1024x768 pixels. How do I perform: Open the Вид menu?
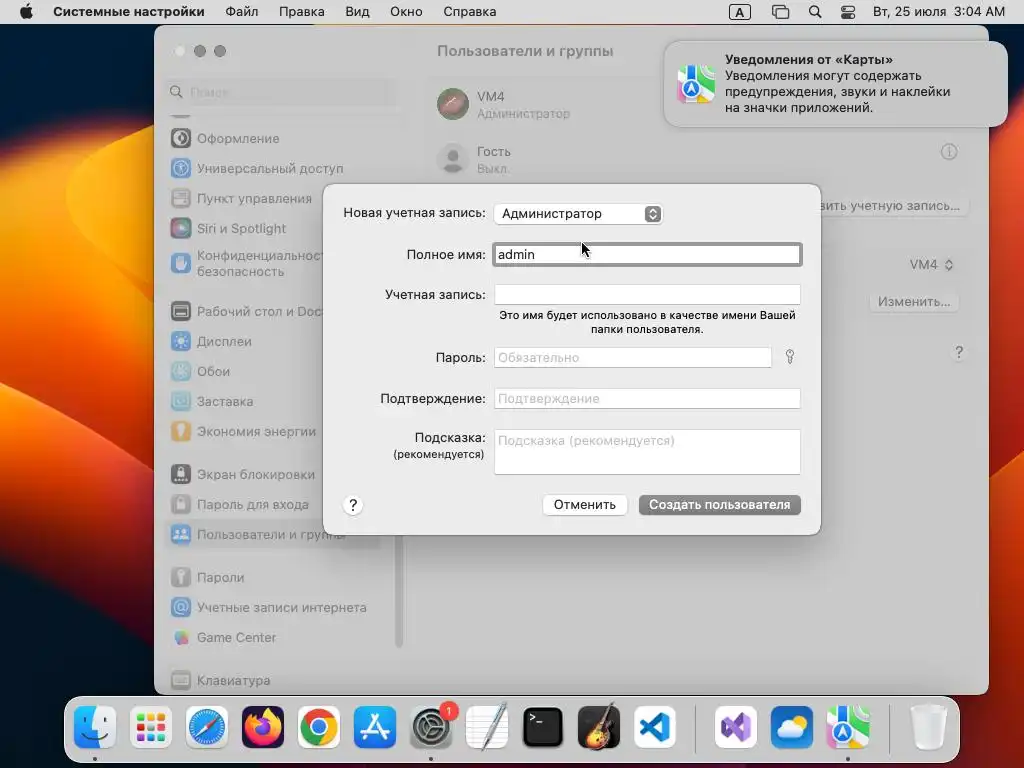357,12
